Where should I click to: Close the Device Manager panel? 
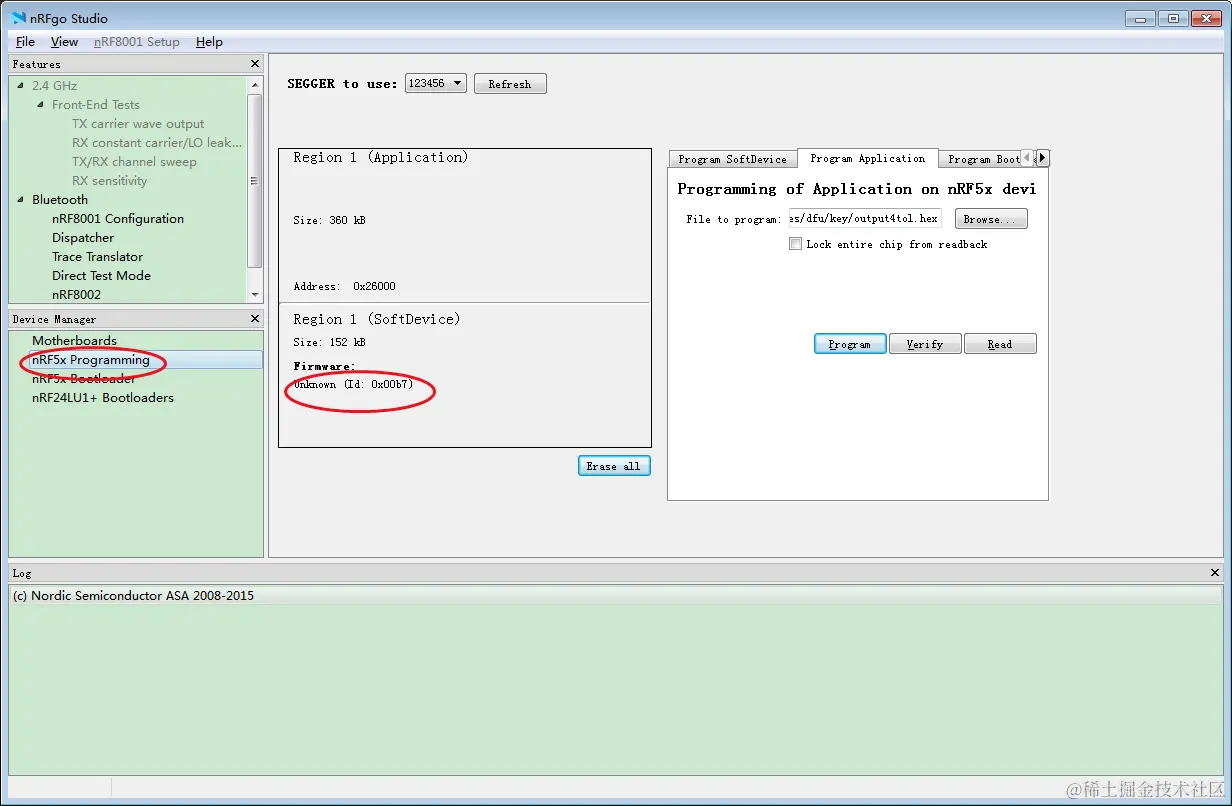tap(254, 319)
